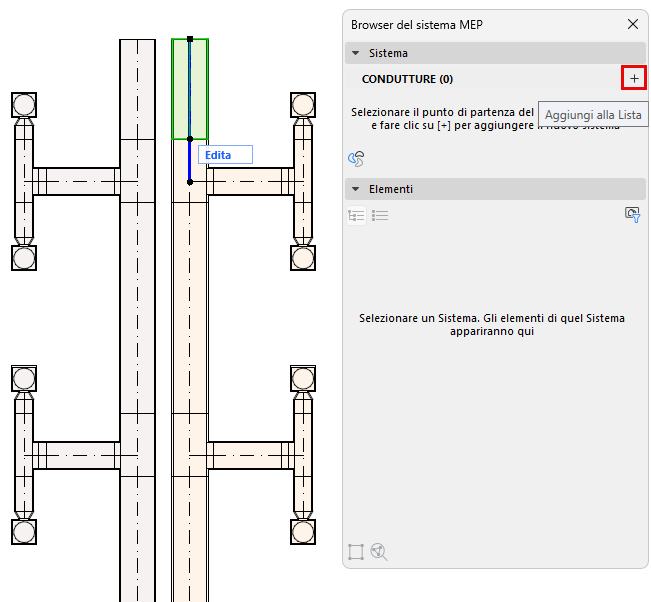Collapse the Elementi section
Screen dimensions: 651x602
(x=355, y=189)
